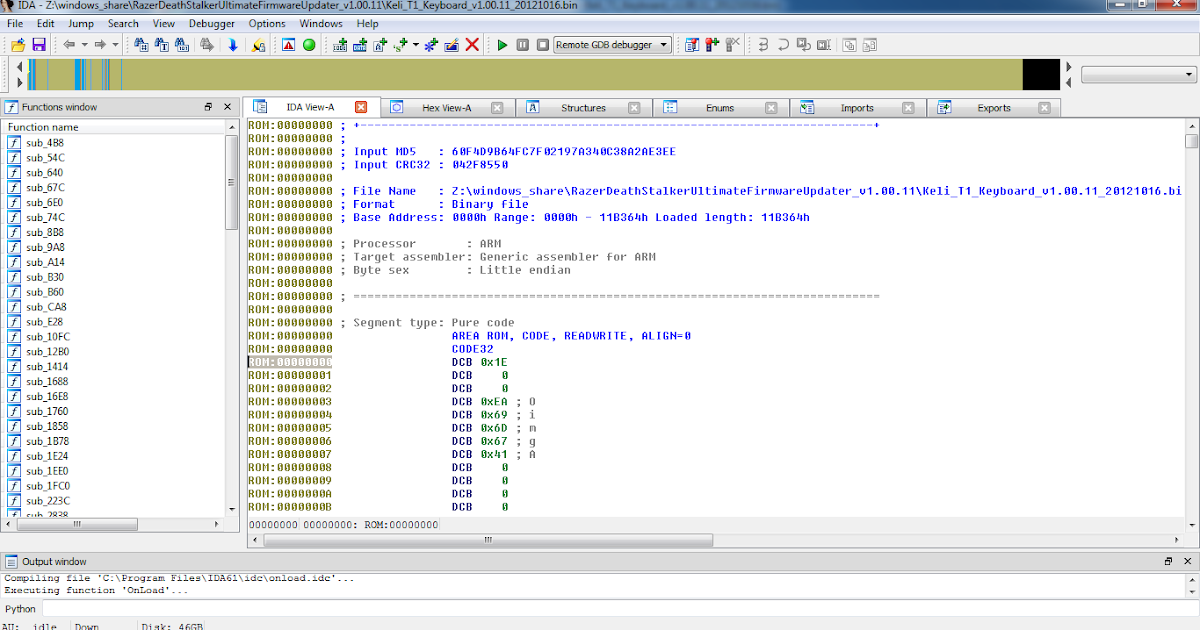Click the first green-plus segment toolbar icon
1200x630 pixels.
[340, 45]
